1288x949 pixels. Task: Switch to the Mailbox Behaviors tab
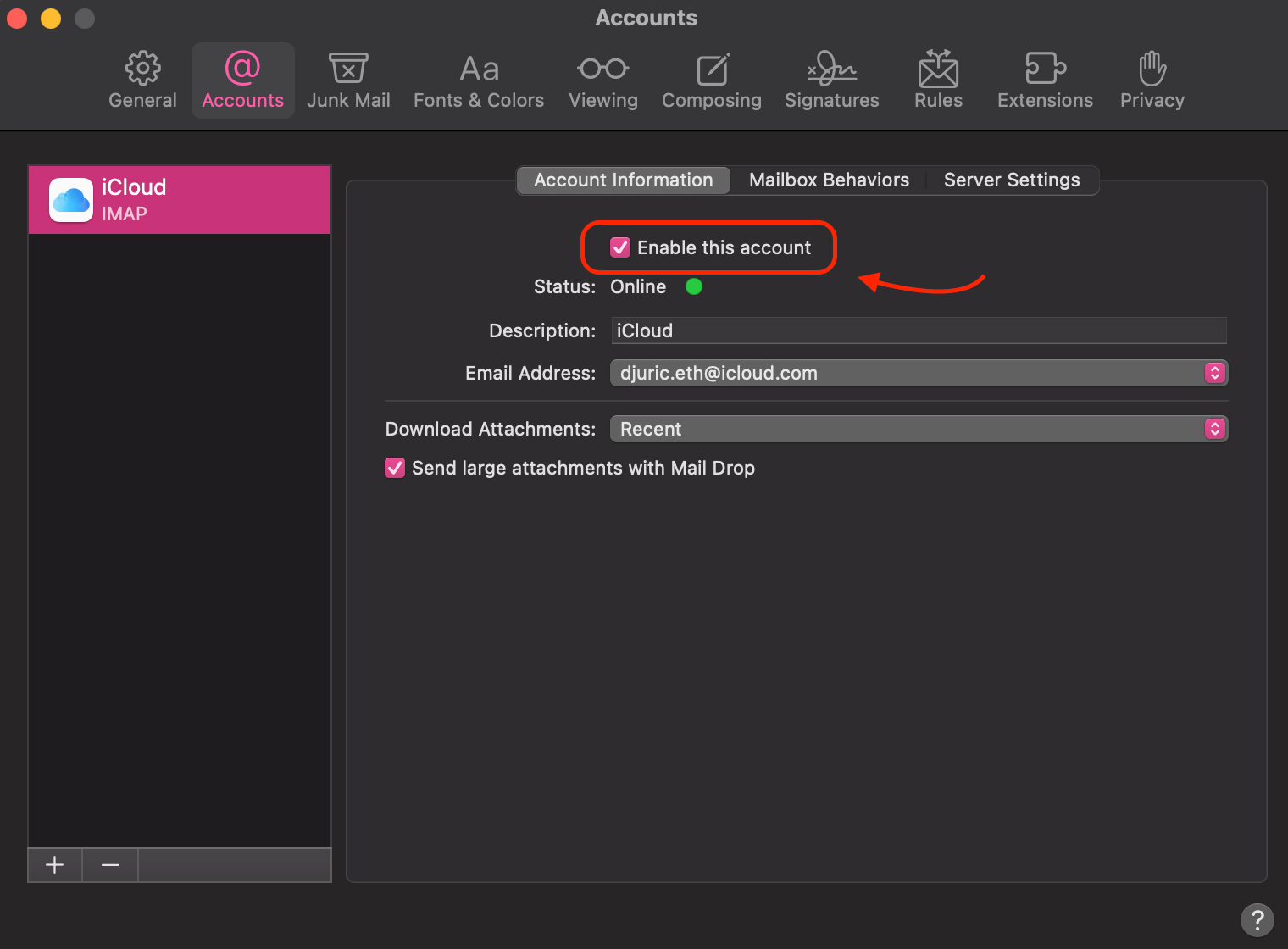tap(829, 180)
